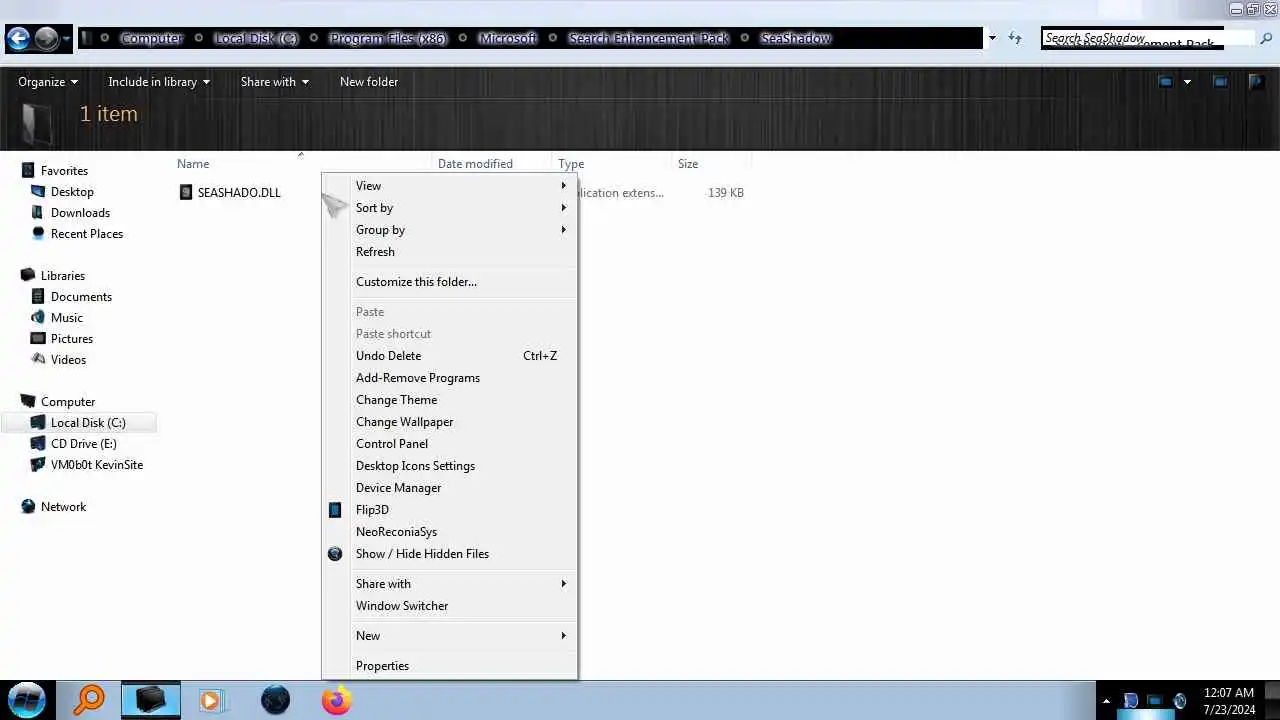Click the Flip3D icon in context menu
Viewport: 1280px width, 720px height.
pos(335,510)
